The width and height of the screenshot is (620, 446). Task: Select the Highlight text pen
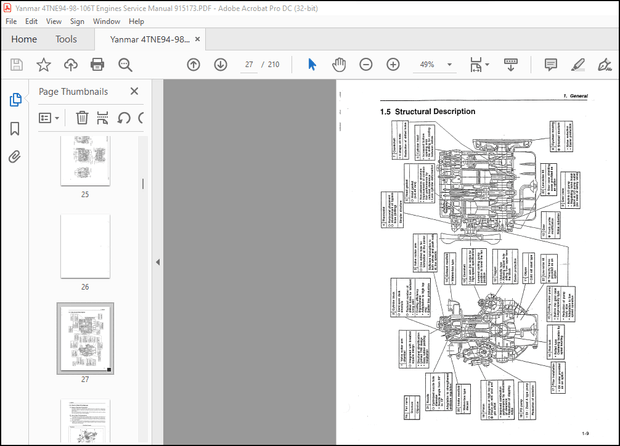click(578, 64)
